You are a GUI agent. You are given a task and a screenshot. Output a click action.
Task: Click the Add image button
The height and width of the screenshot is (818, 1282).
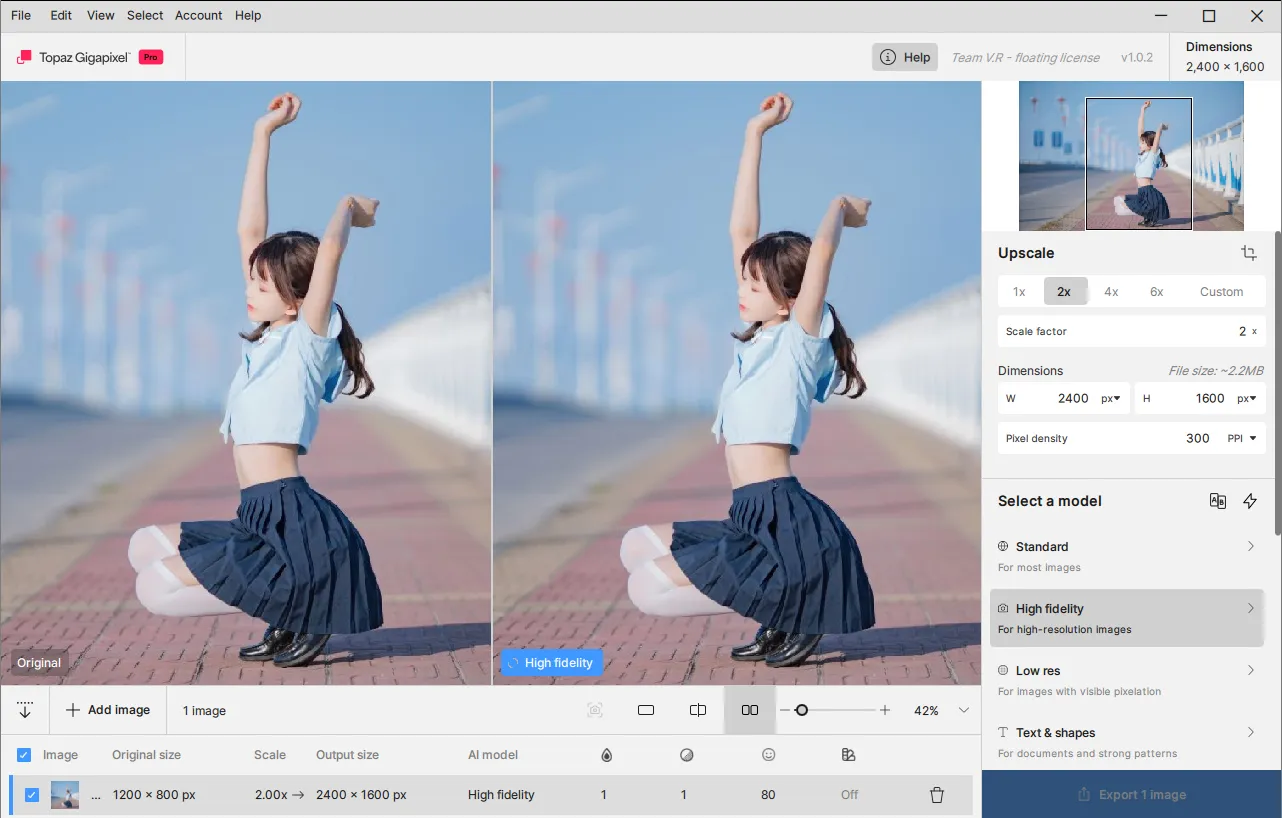(108, 710)
